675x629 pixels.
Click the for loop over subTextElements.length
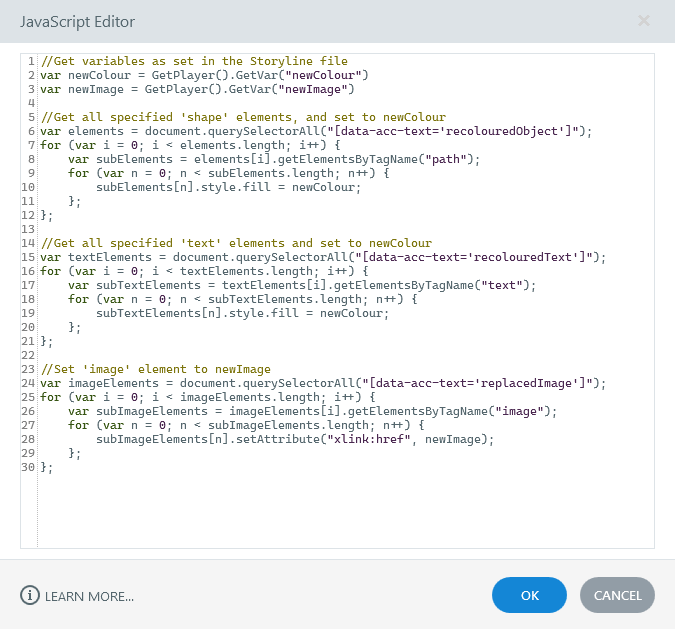tap(243, 299)
